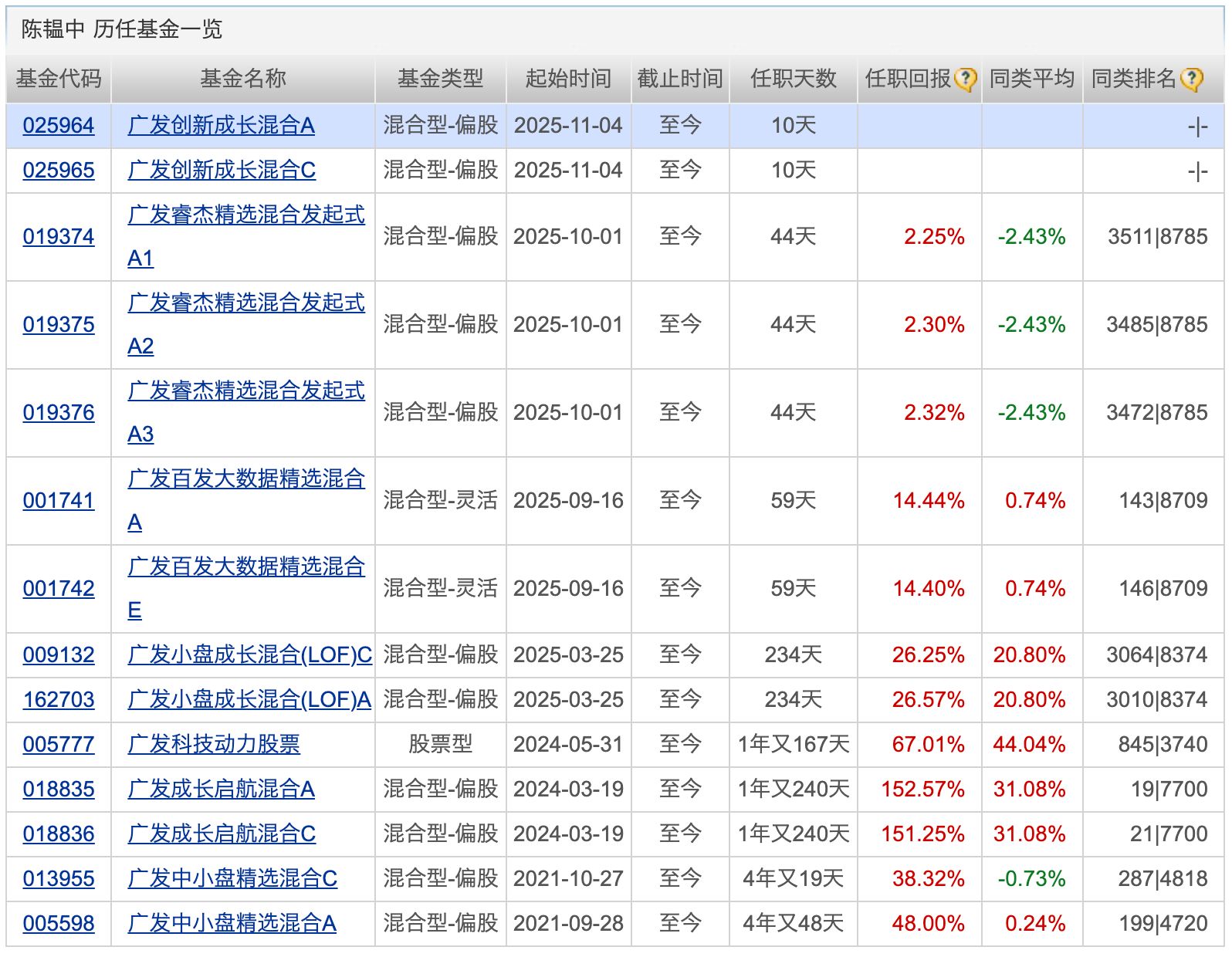This screenshot has height=957, width=1232.
Task: Click help icon beside 任职回报 header
Action: pos(965,79)
